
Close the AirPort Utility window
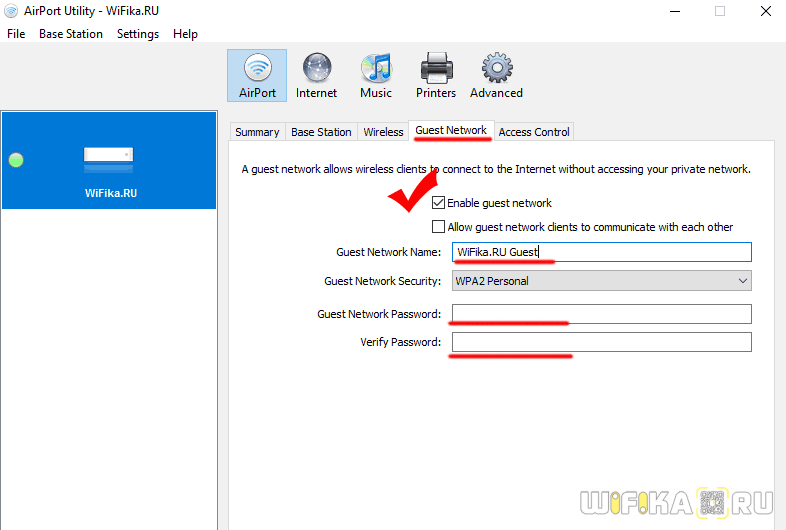click(x=765, y=11)
